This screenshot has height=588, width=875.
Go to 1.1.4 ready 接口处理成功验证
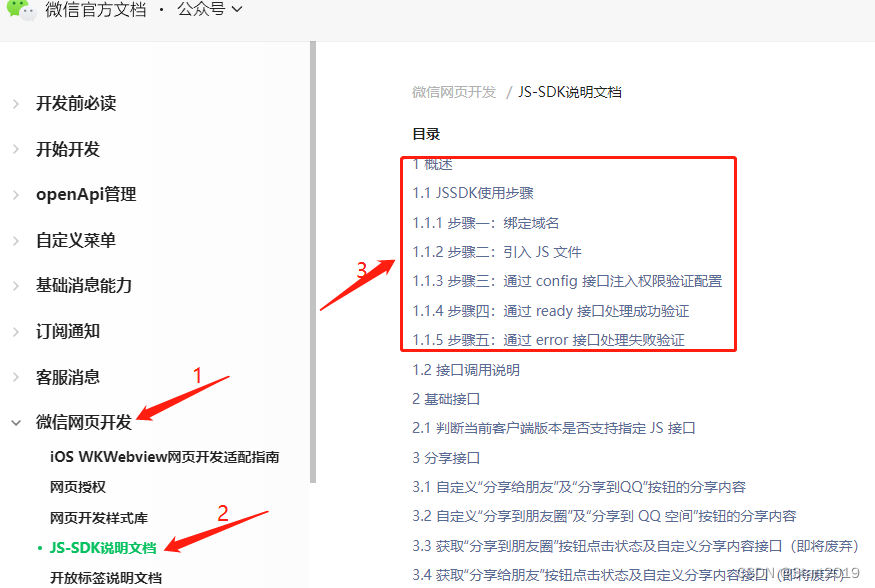tap(551, 311)
